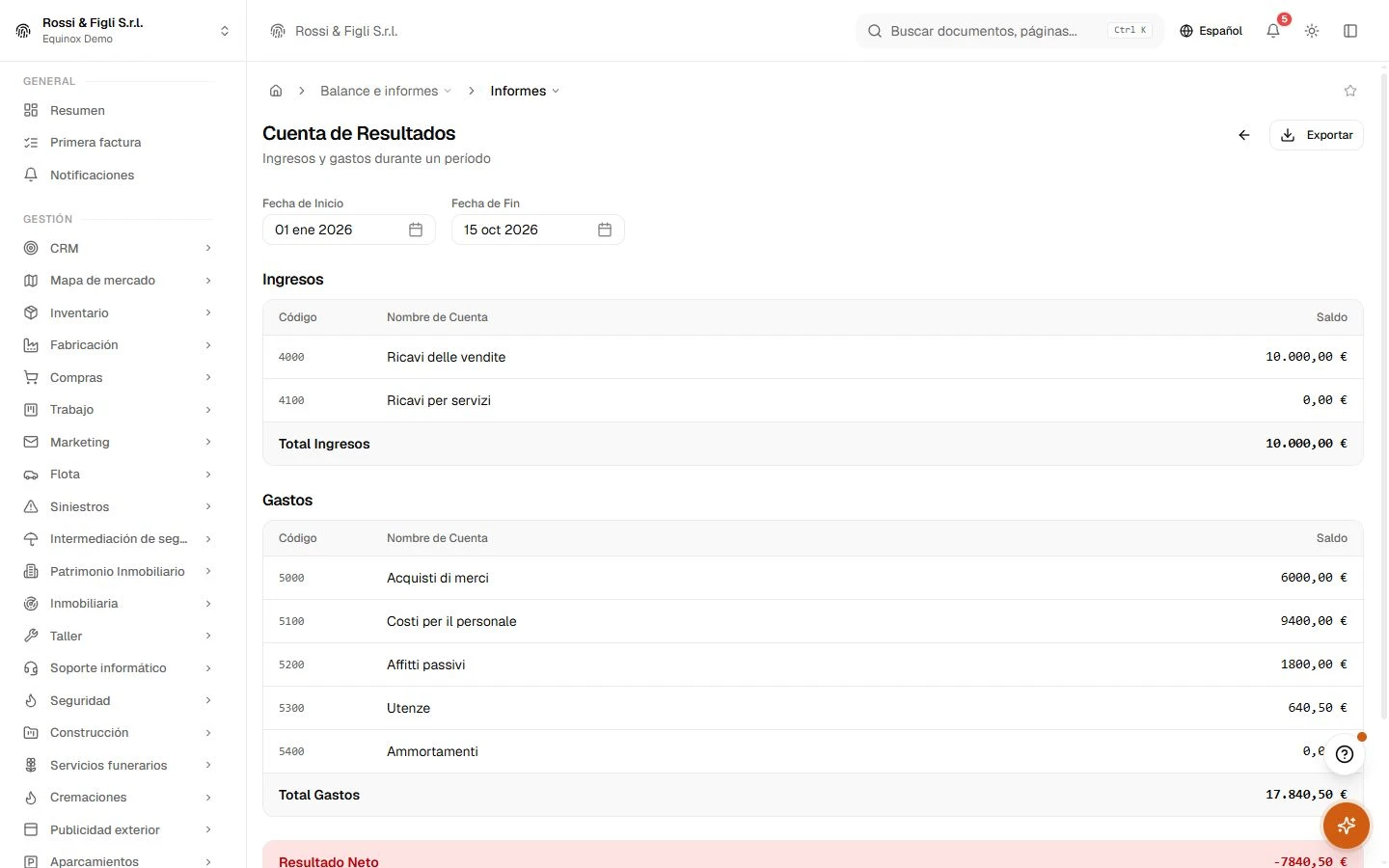
Task: Toggle the sidebar panel layout icon
Action: point(1350,31)
